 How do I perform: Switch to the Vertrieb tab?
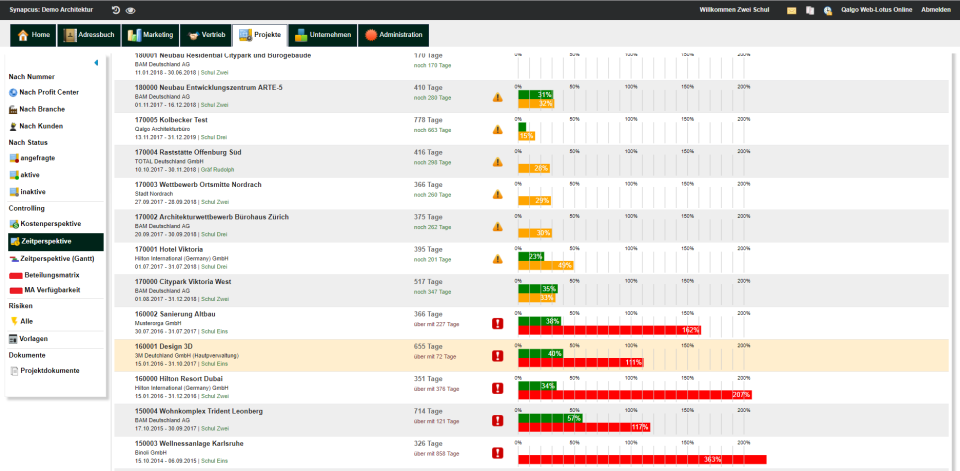coord(206,35)
